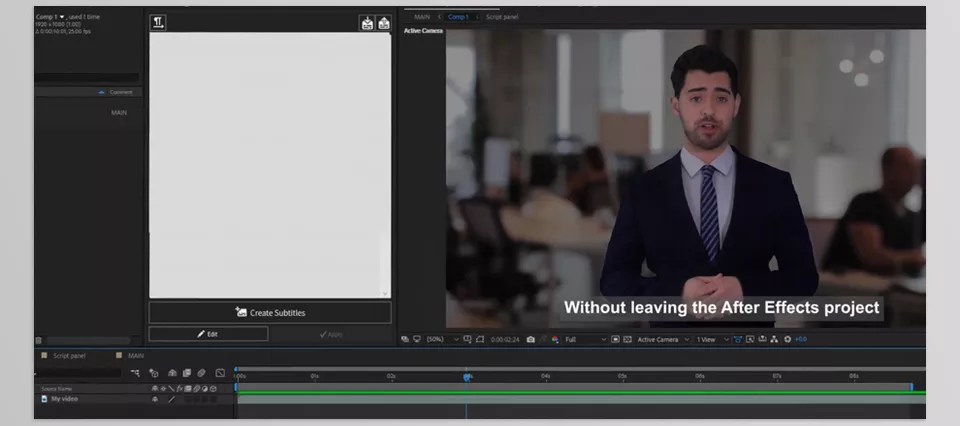Toggle shy switch on My video layer
The image size is (960, 426).
coord(155,399)
